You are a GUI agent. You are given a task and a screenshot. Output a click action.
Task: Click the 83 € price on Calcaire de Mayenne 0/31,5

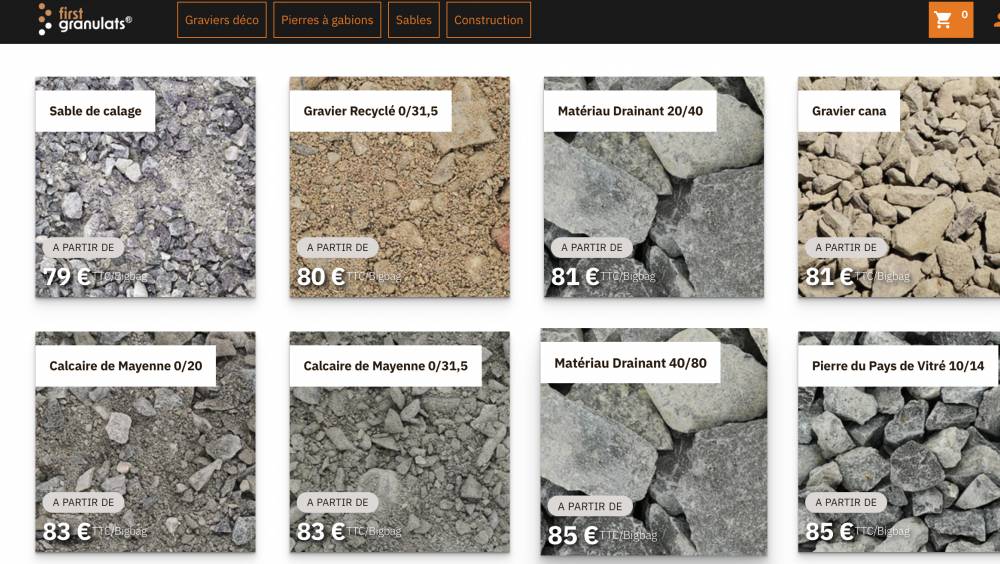(321, 531)
